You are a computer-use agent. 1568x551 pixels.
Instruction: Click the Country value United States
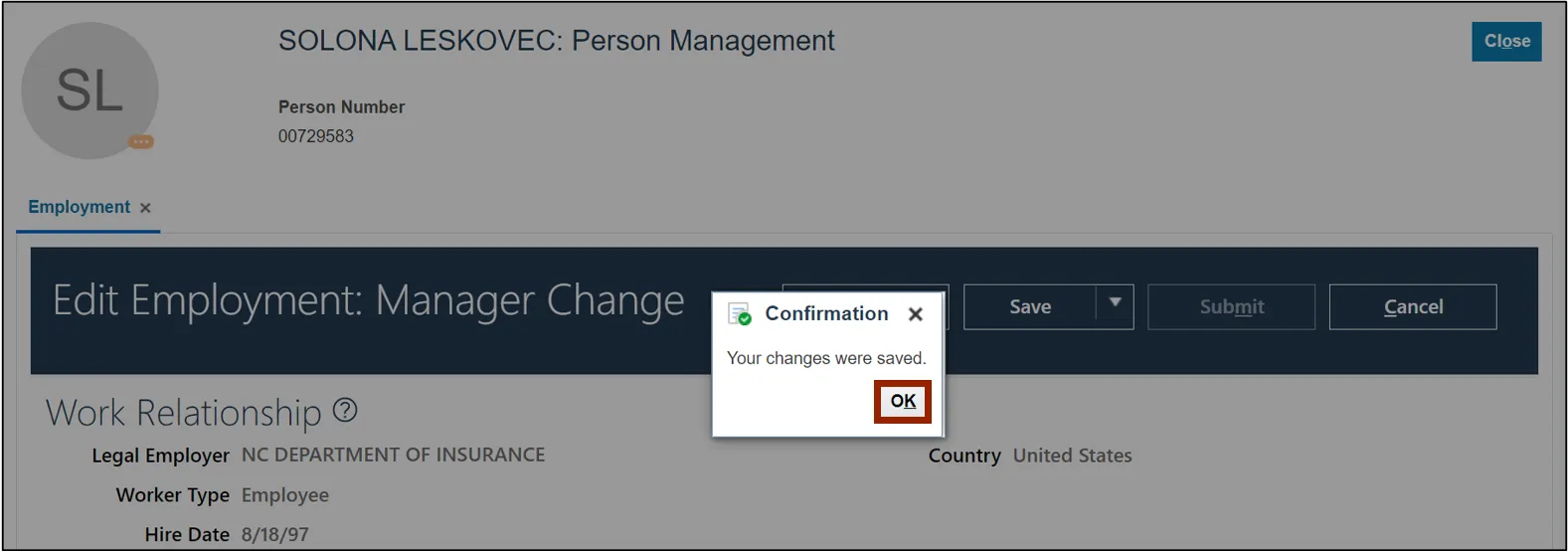tap(1072, 457)
